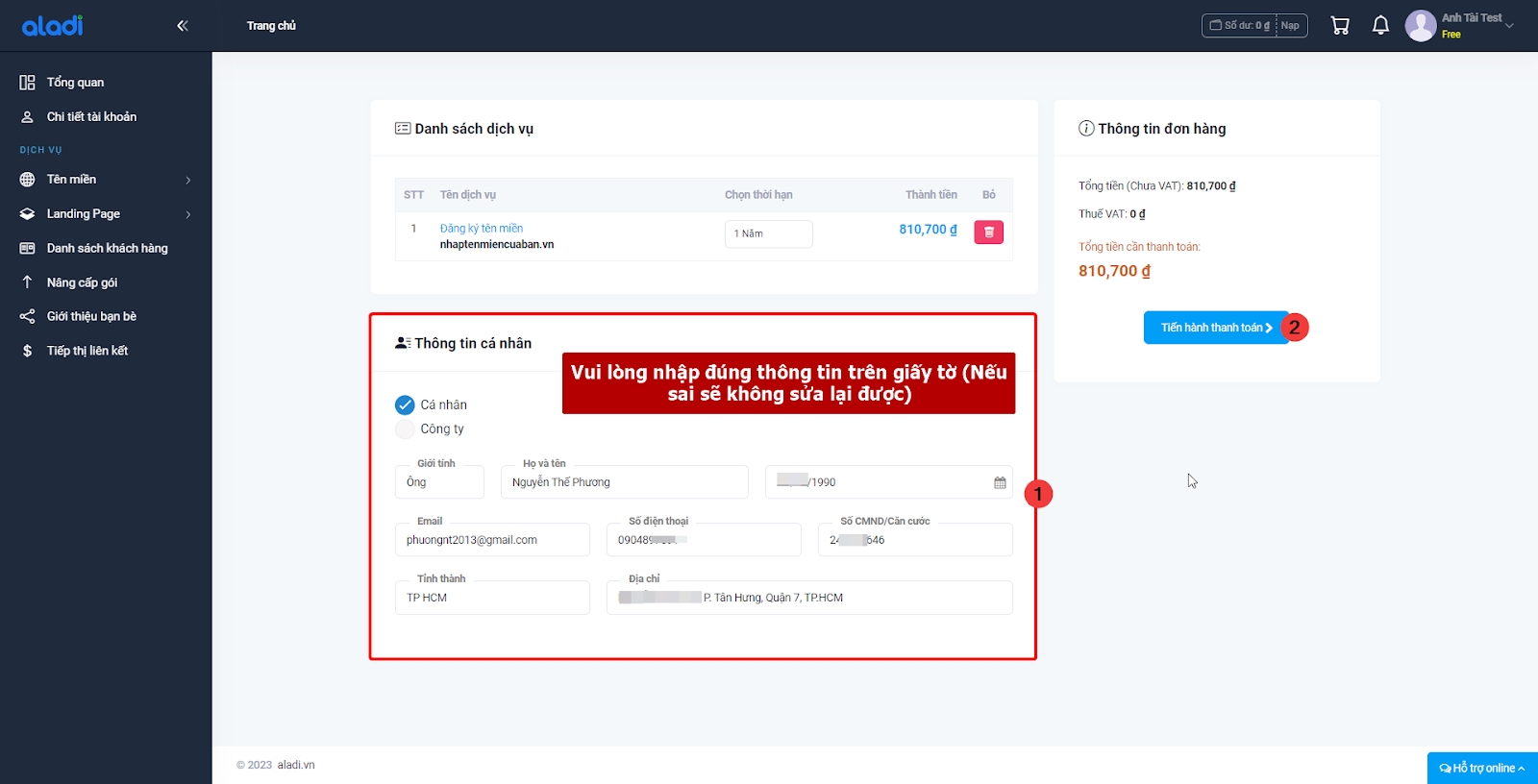Open notifications bell icon
This screenshot has height=784, width=1538.
tap(1380, 26)
